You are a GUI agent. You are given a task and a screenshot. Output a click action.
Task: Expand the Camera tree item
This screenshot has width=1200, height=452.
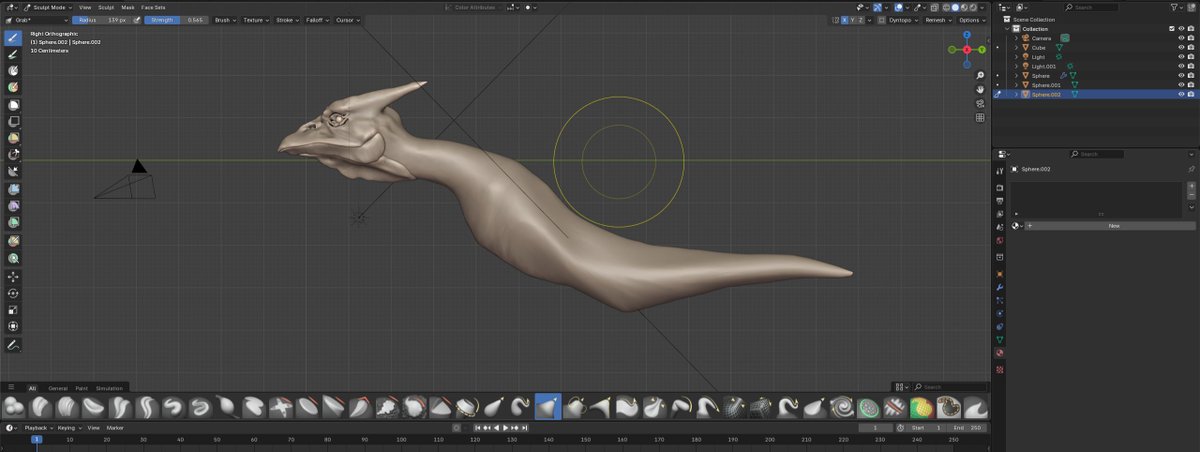1016,38
